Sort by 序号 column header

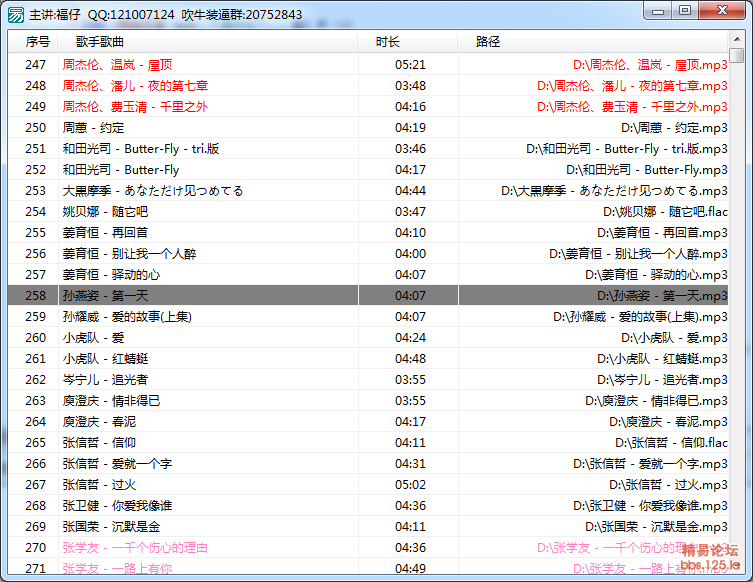coord(37,42)
